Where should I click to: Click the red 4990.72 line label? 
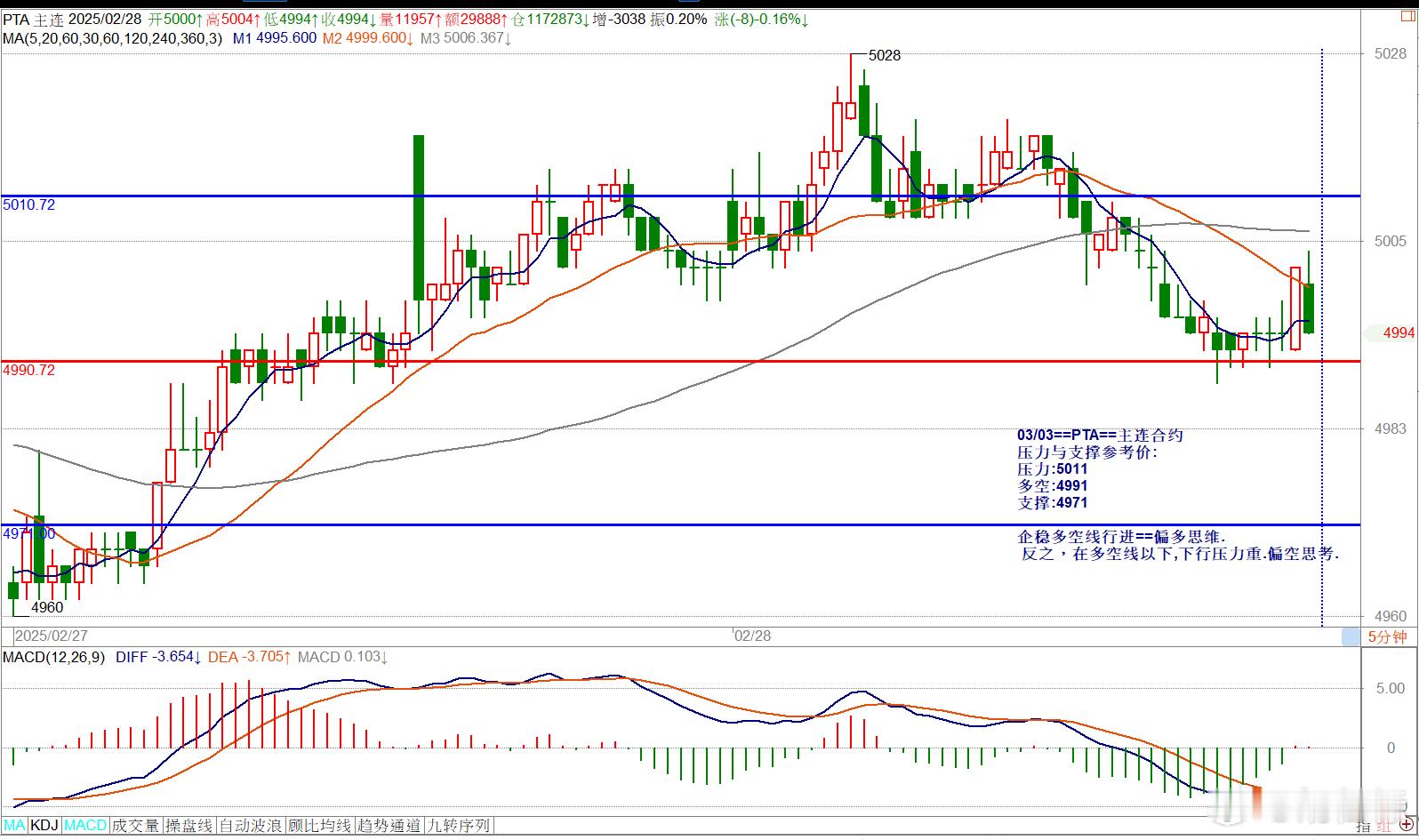[29, 370]
